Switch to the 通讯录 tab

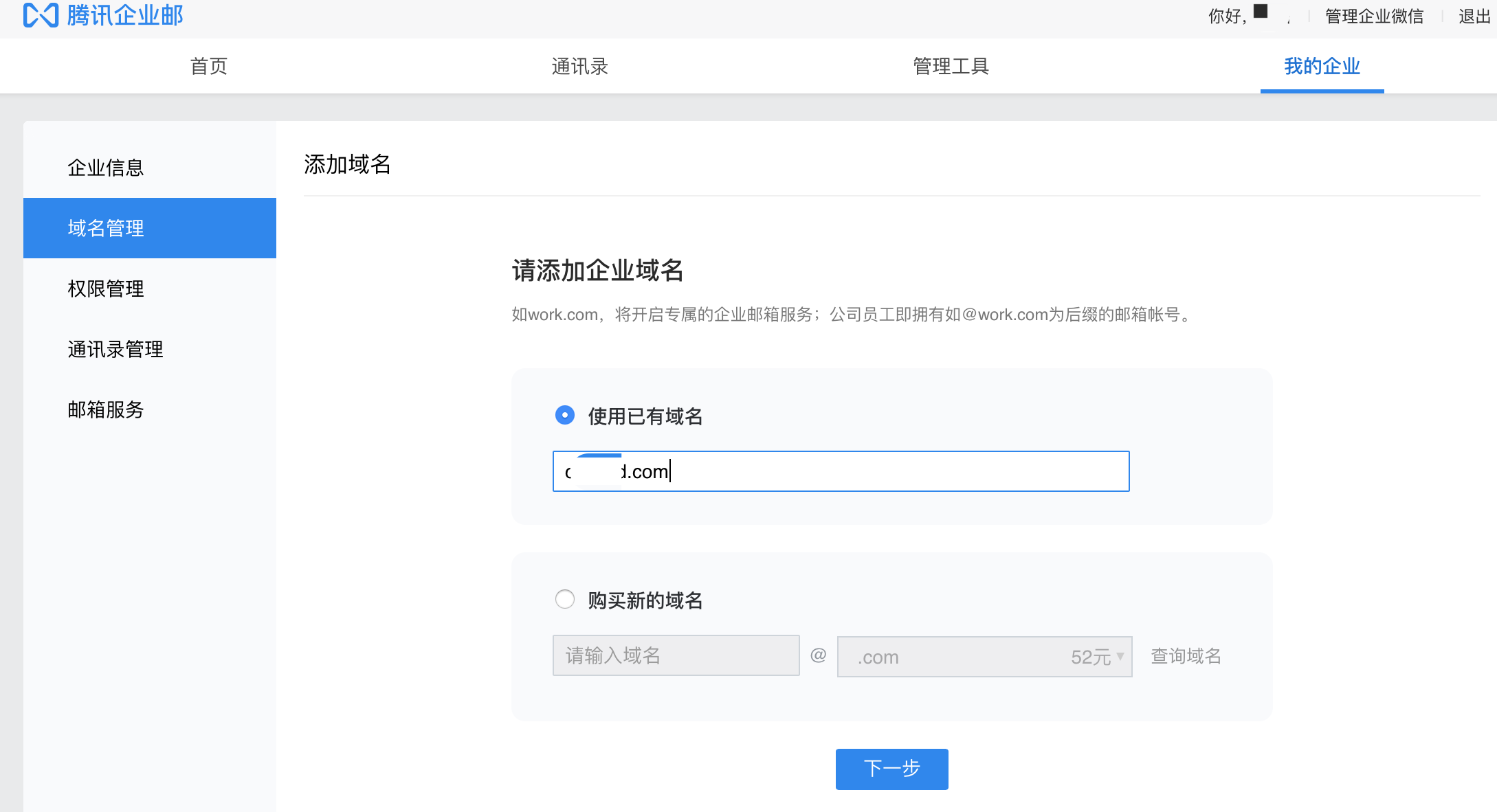coord(581,66)
